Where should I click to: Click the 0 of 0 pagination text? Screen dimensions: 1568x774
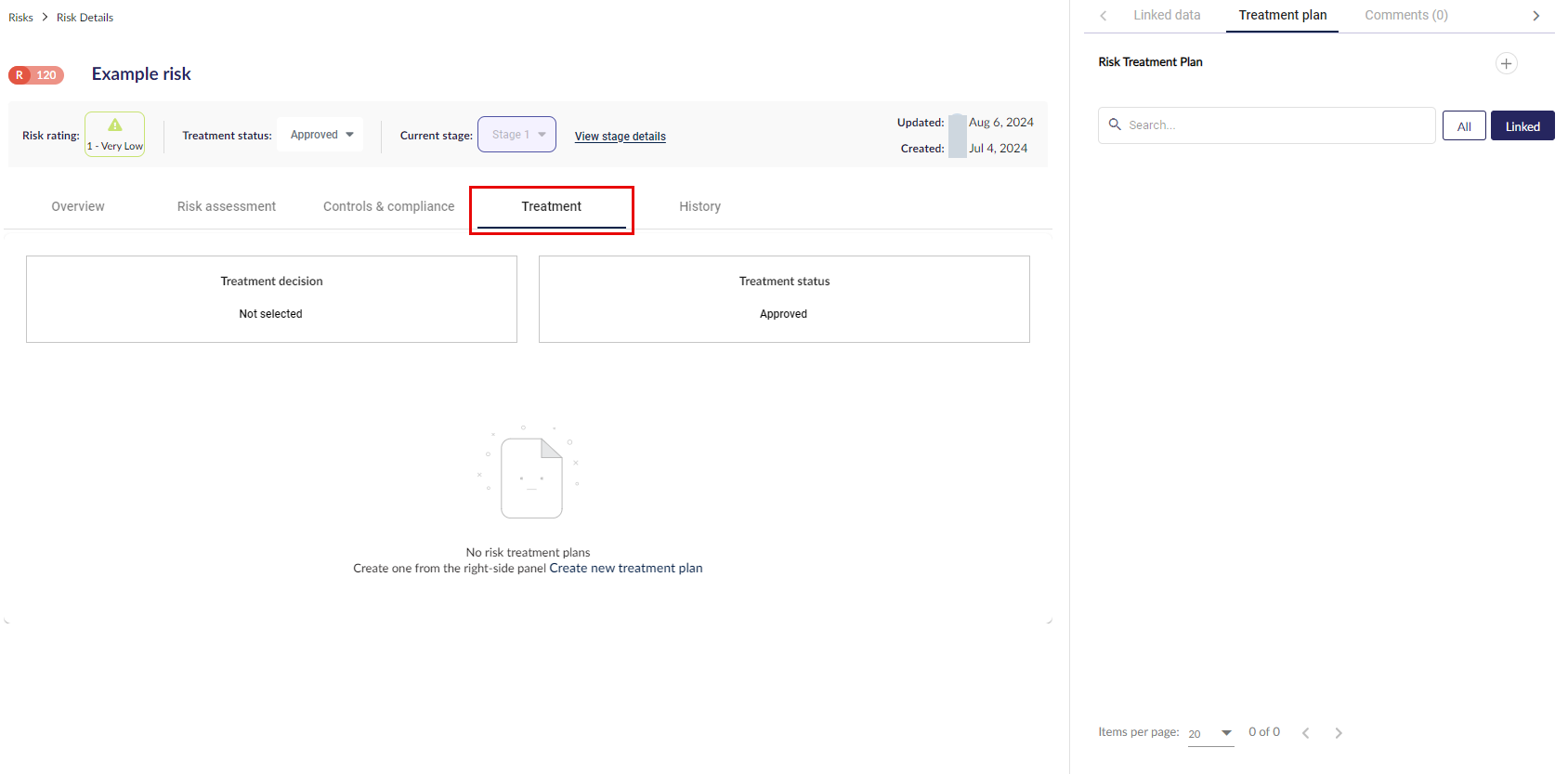click(1264, 732)
